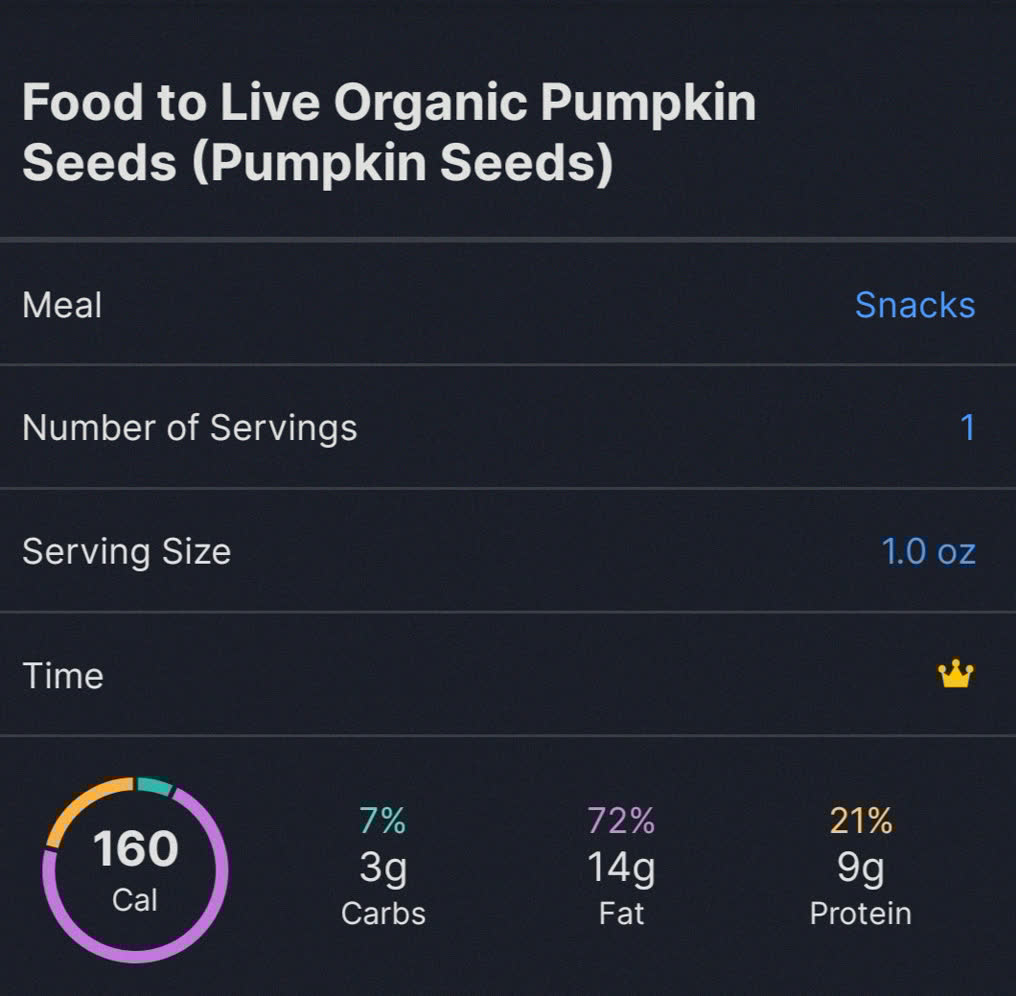1016x996 pixels.
Task: Open the 1.0 oz serving size selector
Action: tap(928, 551)
